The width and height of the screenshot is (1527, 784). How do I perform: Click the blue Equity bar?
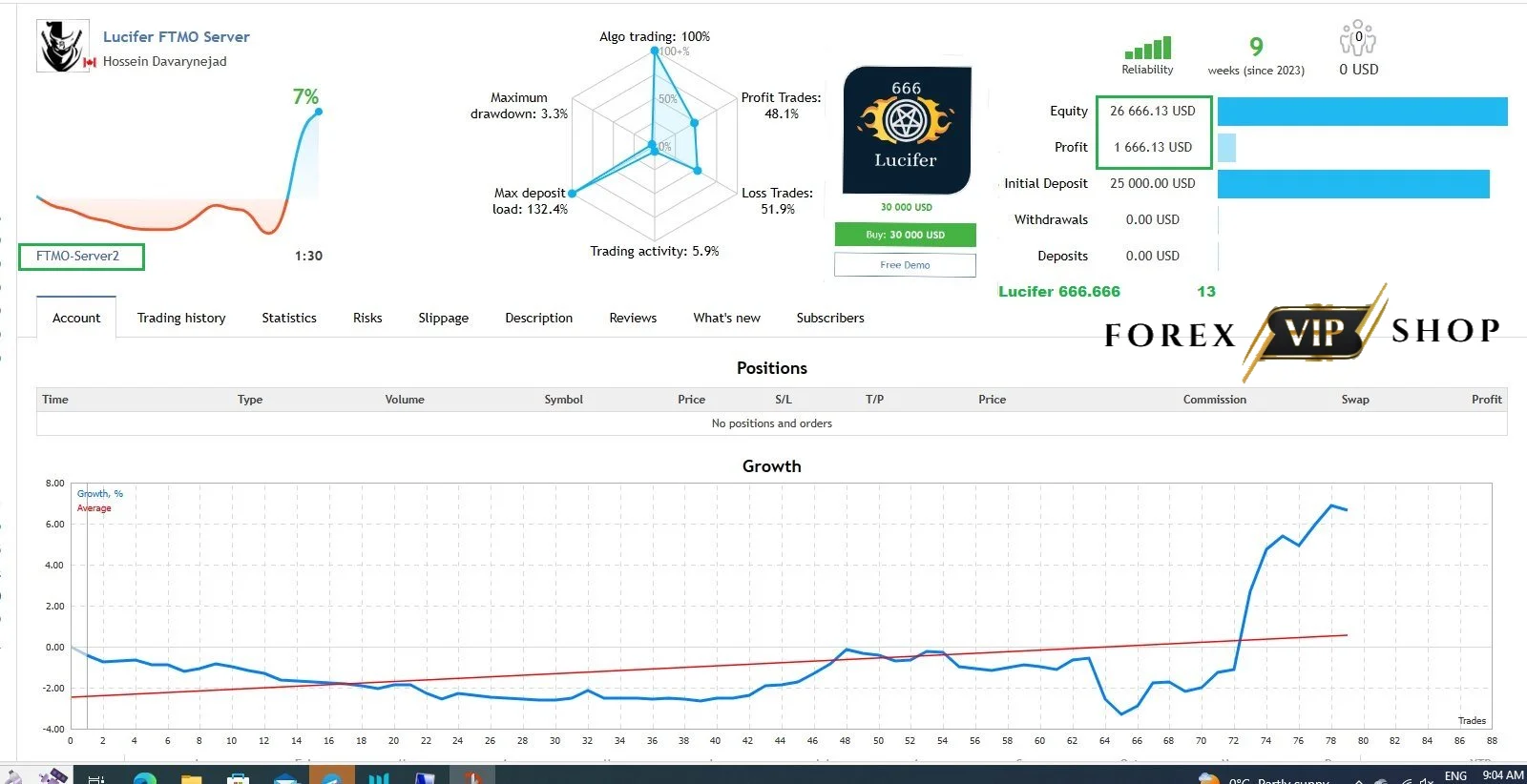(x=1362, y=111)
